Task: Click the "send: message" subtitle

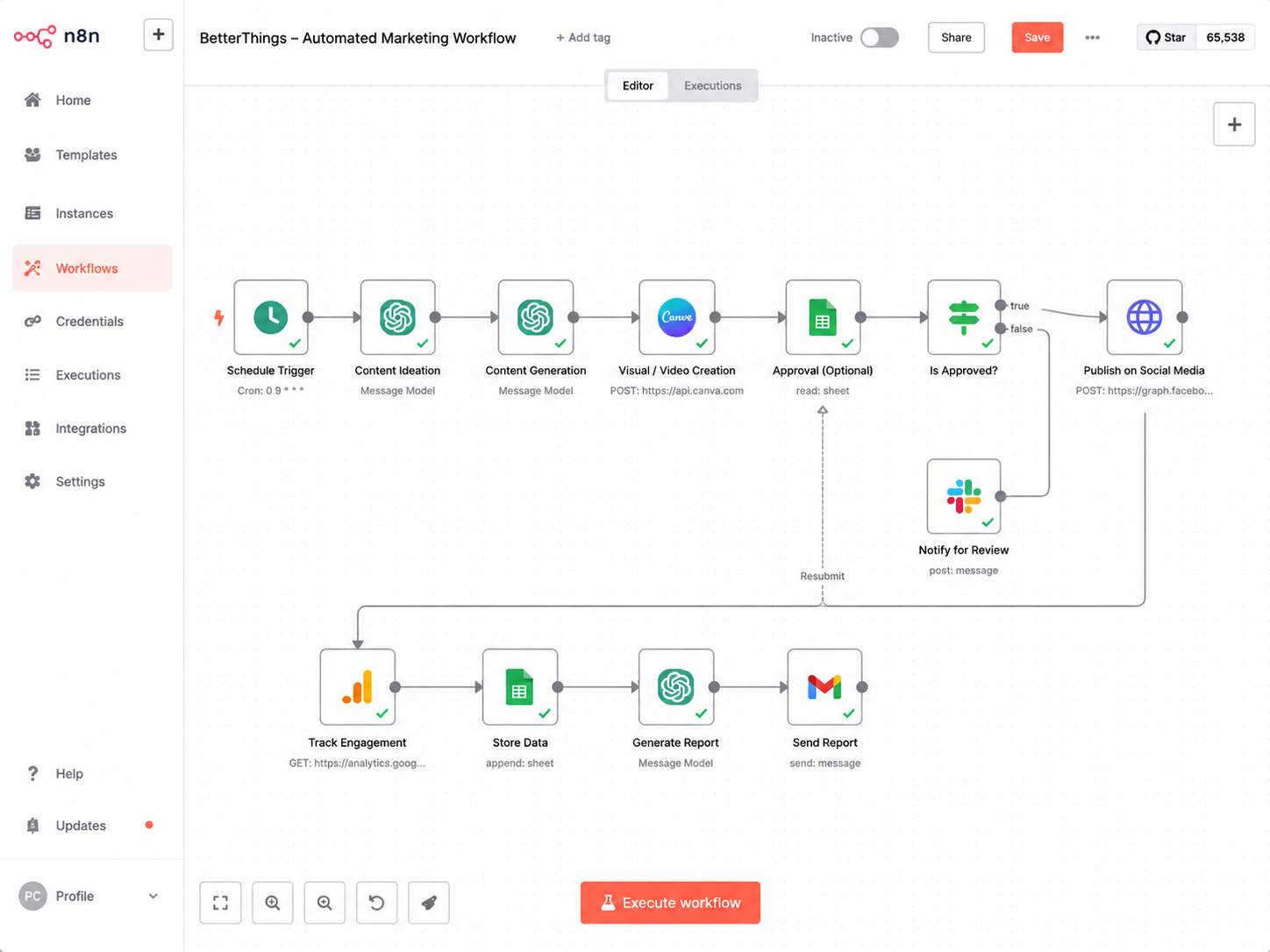Action: click(825, 764)
